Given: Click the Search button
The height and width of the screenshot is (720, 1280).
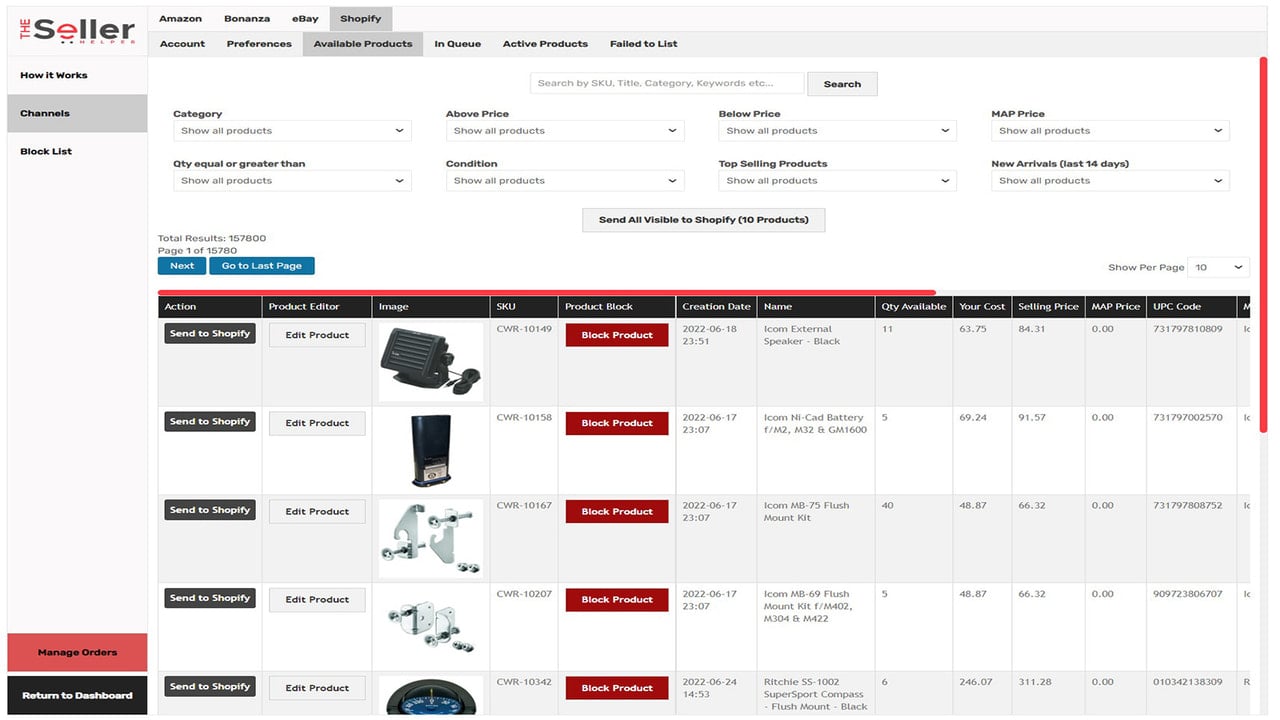Looking at the screenshot, I should [x=842, y=84].
